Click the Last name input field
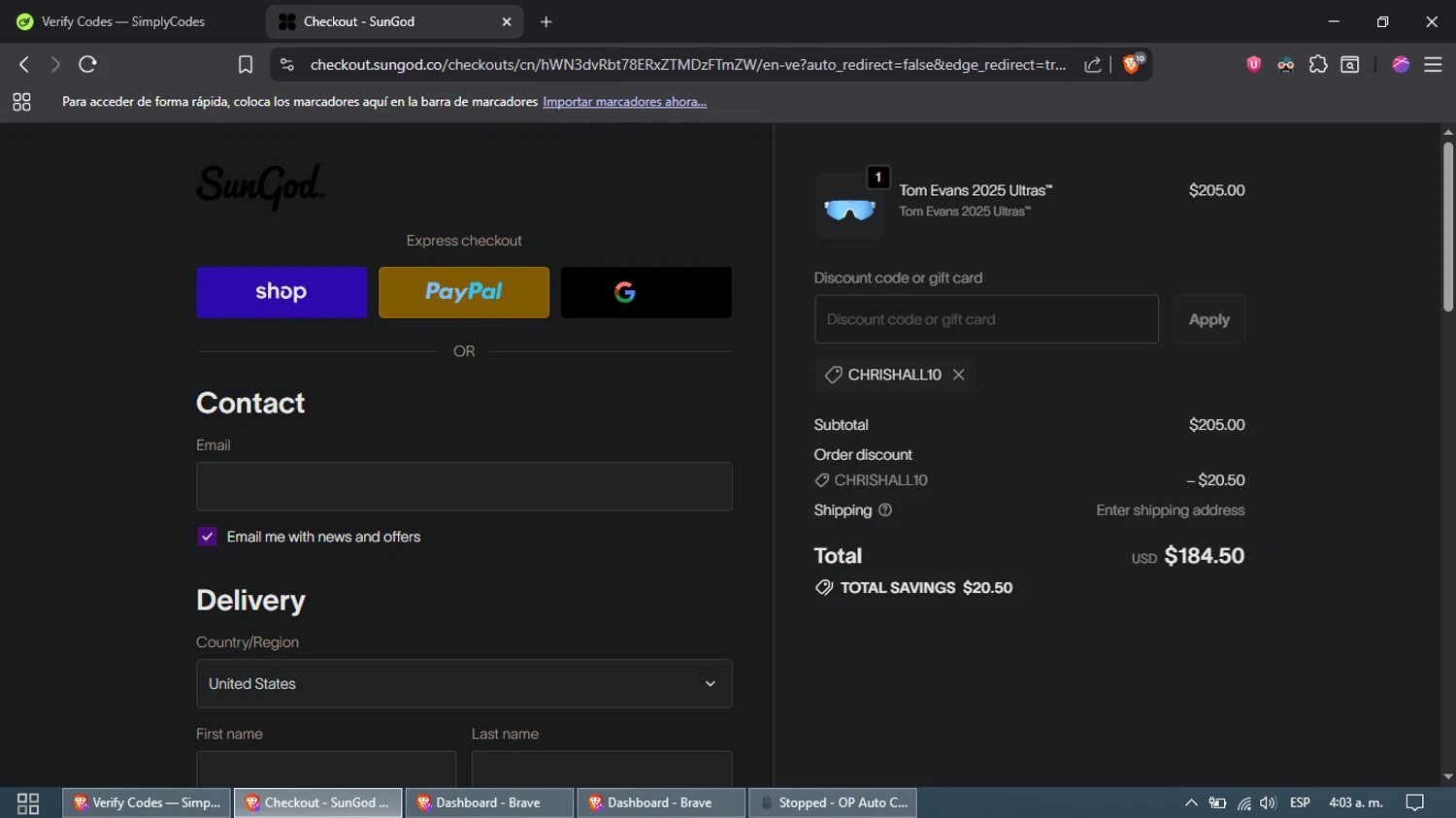The height and width of the screenshot is (818, 1456). tap(602, 769)
